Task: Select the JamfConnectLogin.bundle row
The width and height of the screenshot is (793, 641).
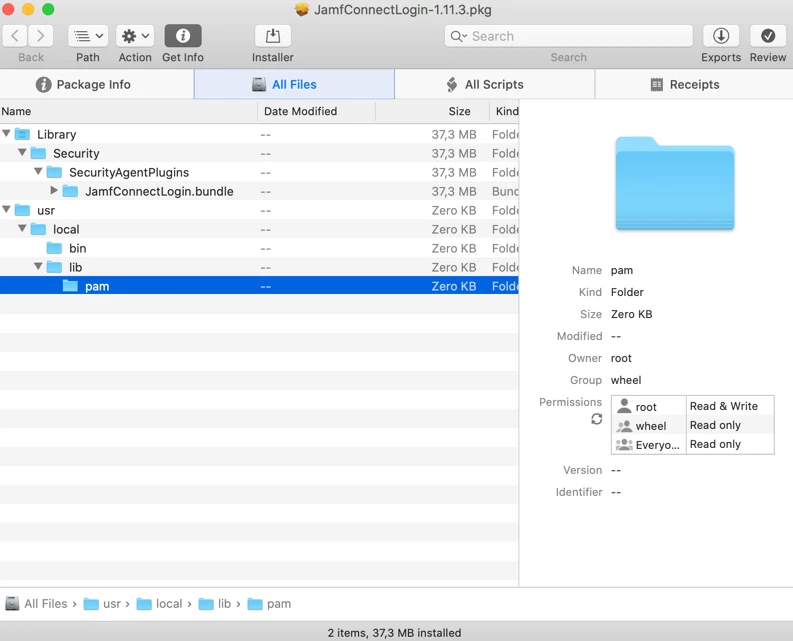Action: (259, 192)
